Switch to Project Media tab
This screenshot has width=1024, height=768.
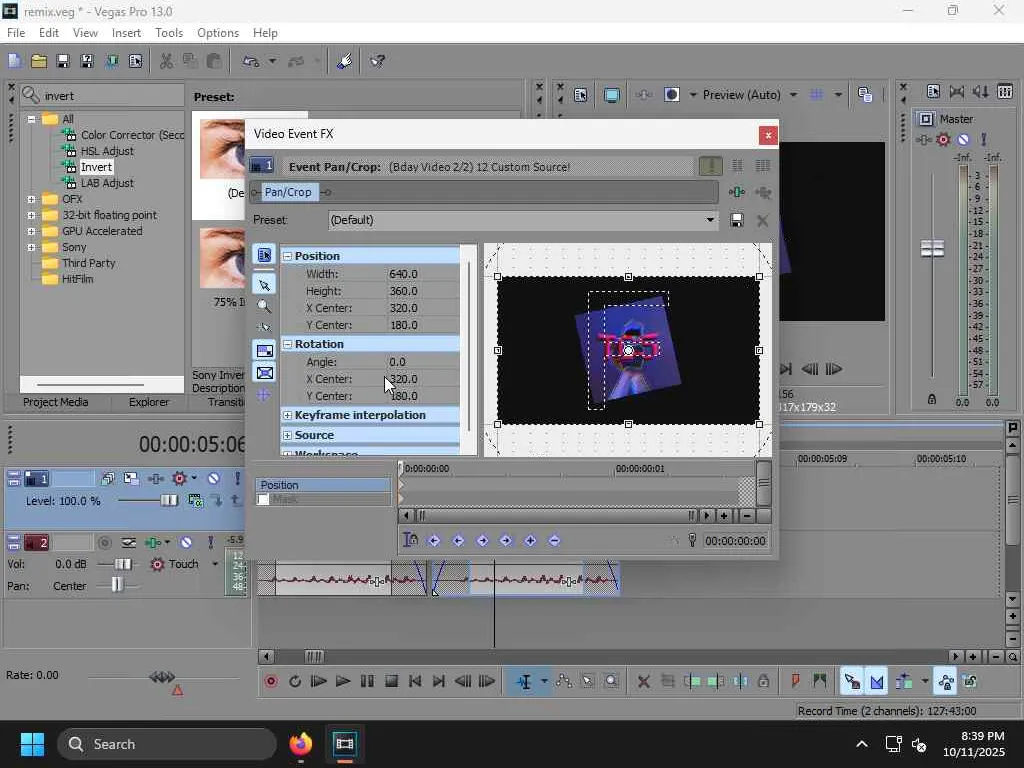click(56, 402)
